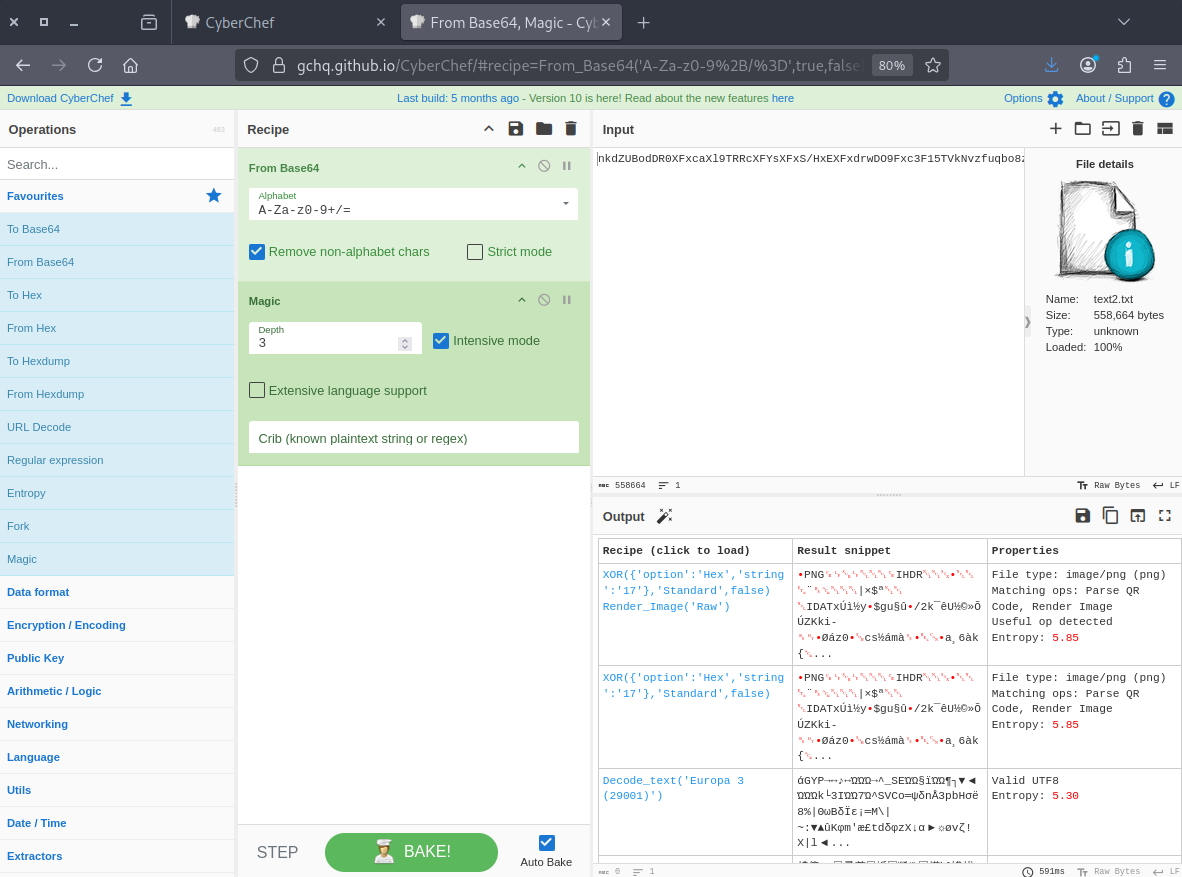Set a breakpoint on Magic operation
This screenshot has width=1182, height=877.
(567, 300)
